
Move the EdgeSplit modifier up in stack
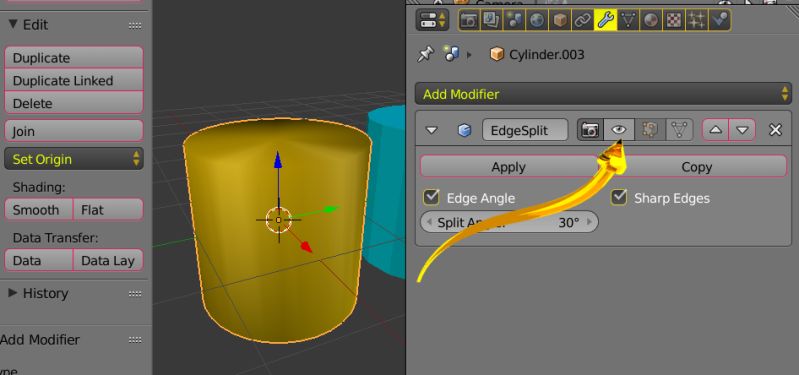pos(715,130)
